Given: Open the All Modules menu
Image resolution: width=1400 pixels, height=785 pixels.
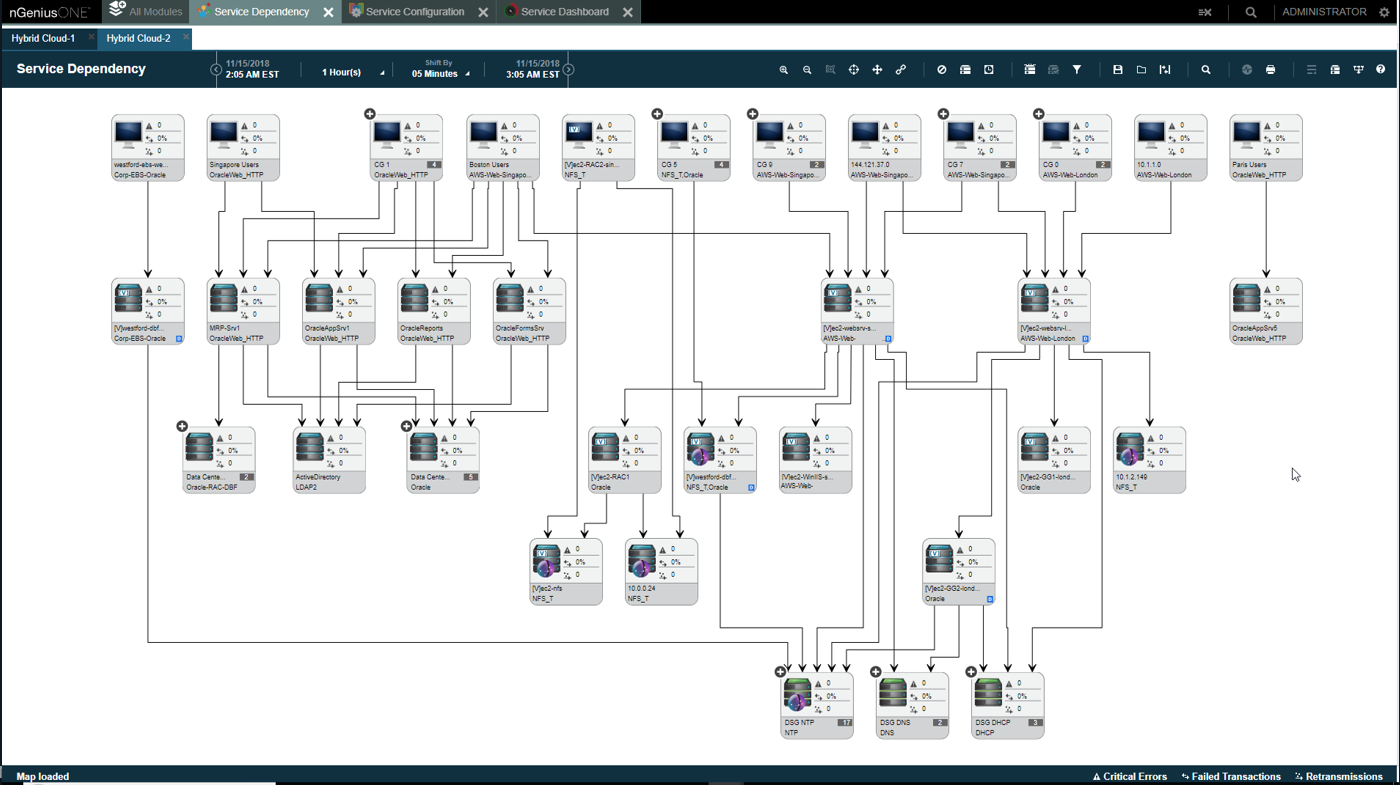Looking at the screenshot, I should (146, 12).
